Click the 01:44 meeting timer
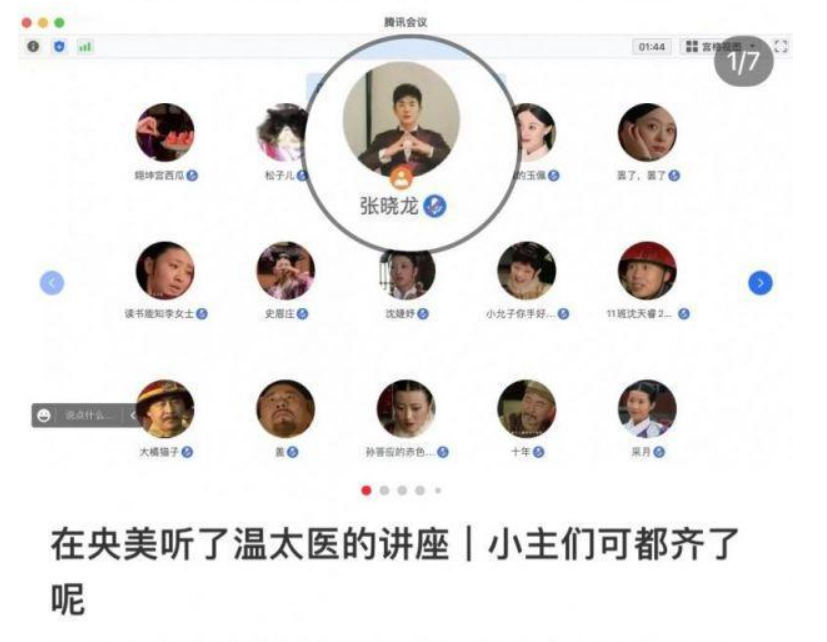The image size is (827, 642). 651,46
